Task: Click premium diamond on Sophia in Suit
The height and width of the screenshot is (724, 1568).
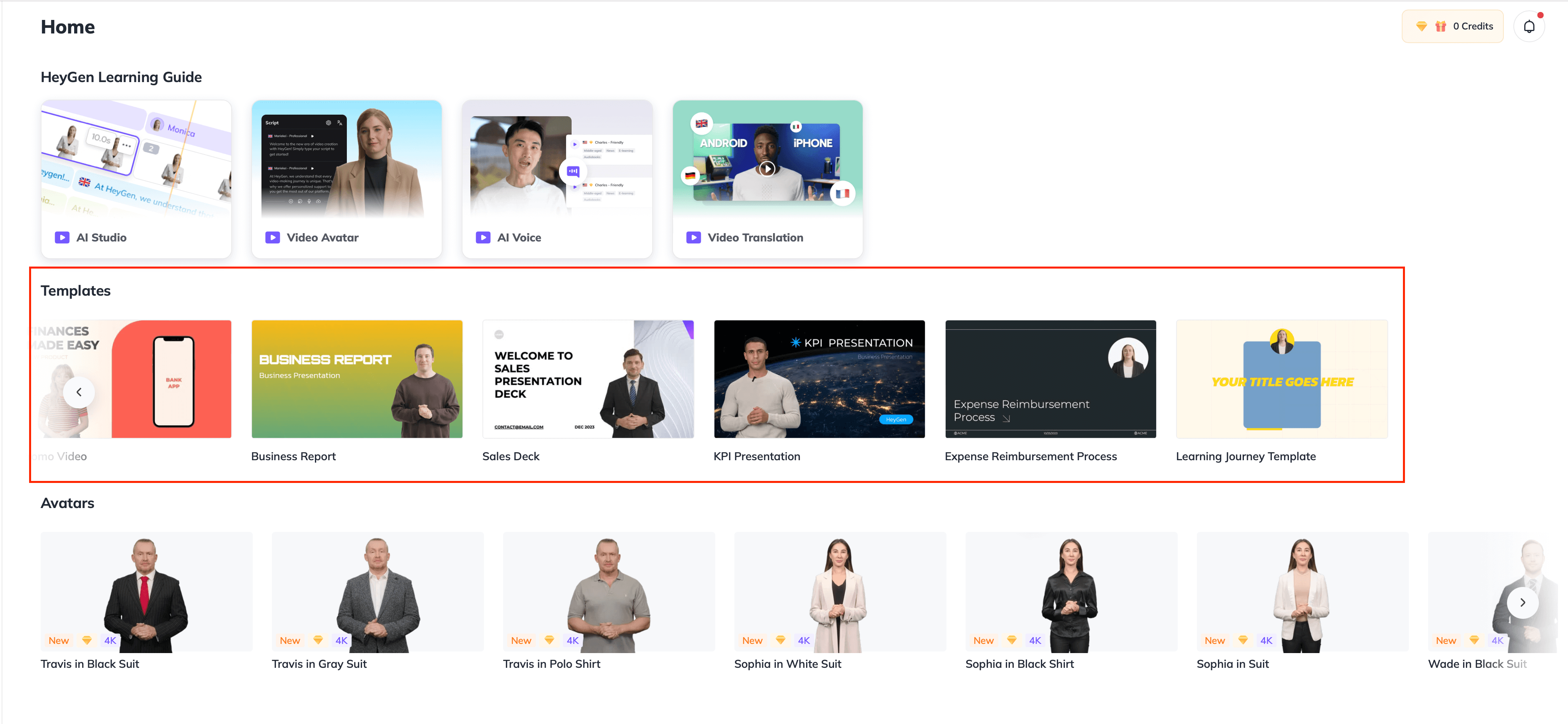Action: click(1243, 640)
